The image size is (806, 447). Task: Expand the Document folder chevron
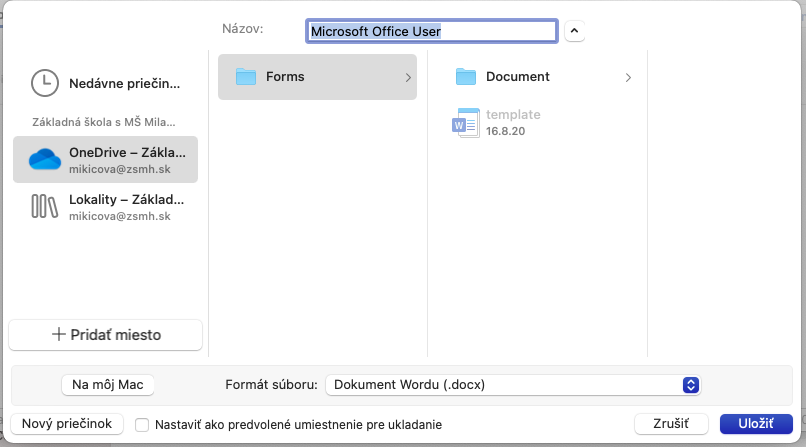click(628, 77)
